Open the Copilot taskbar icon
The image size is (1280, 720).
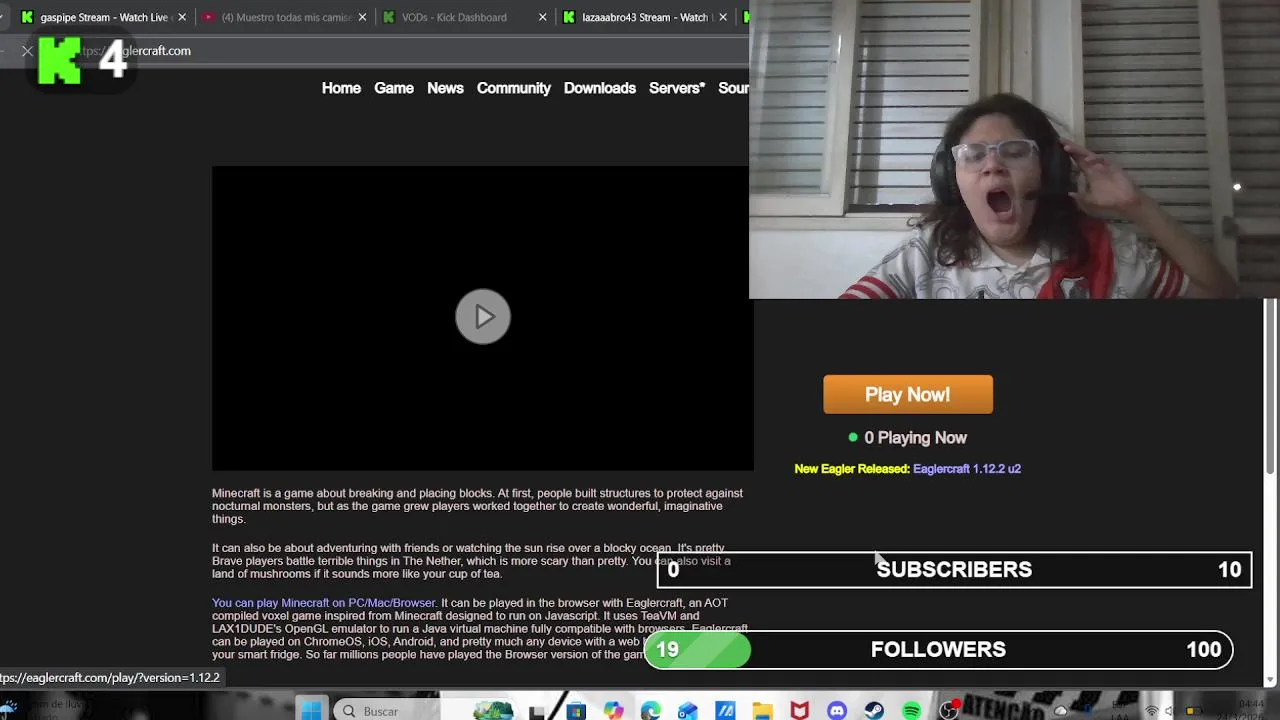click(613, 711)
